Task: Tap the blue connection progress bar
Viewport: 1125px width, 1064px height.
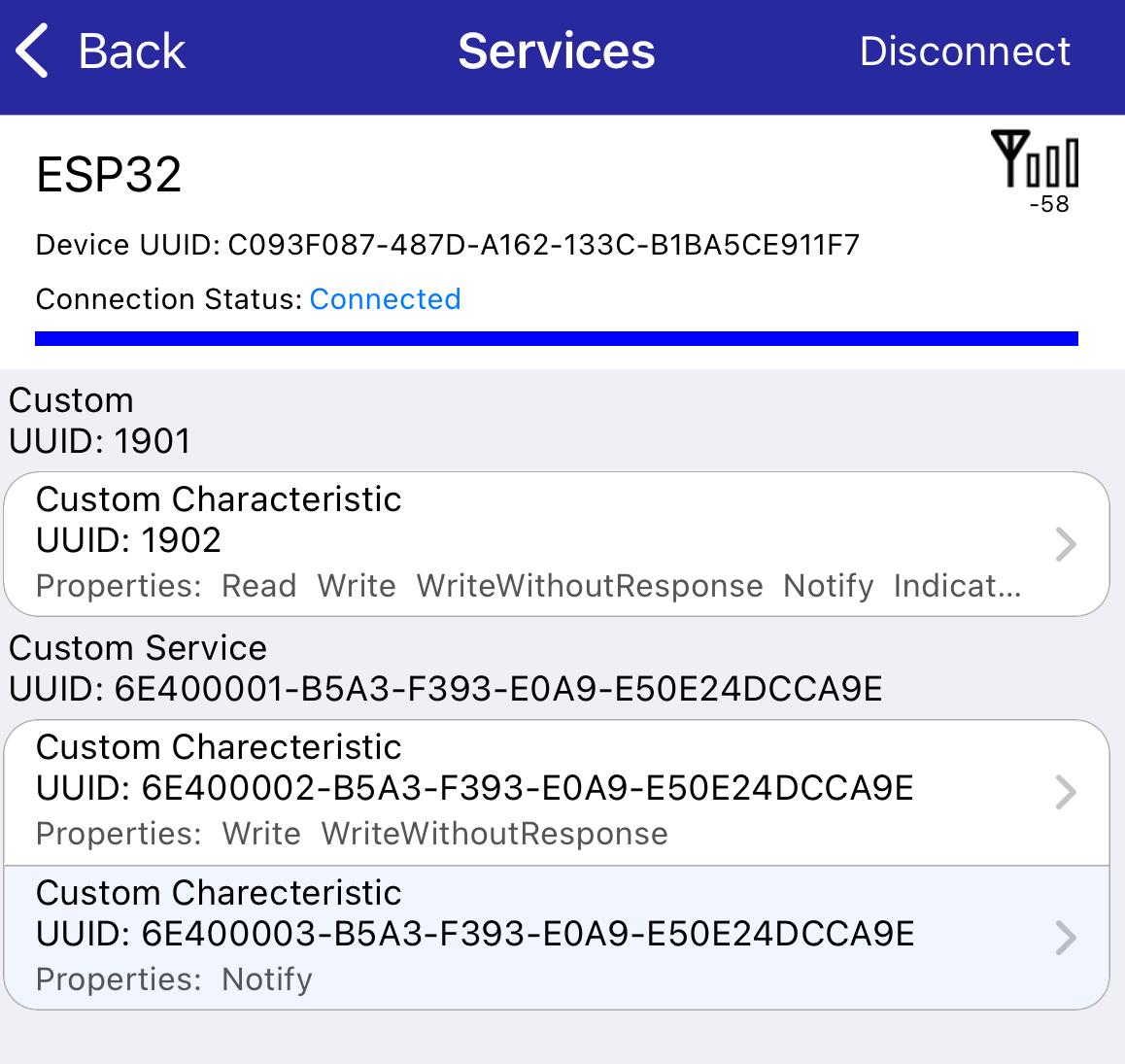Action: pyautogui.click(x=557, y=339)
